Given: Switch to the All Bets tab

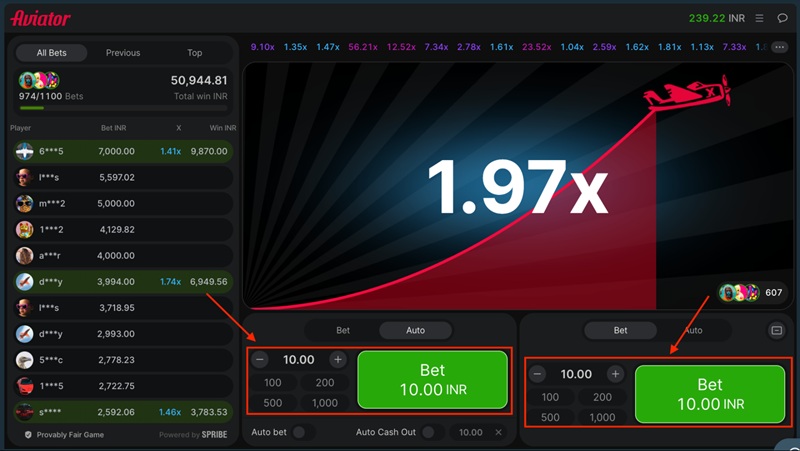Looking at the screenshot, I should 52,53.
